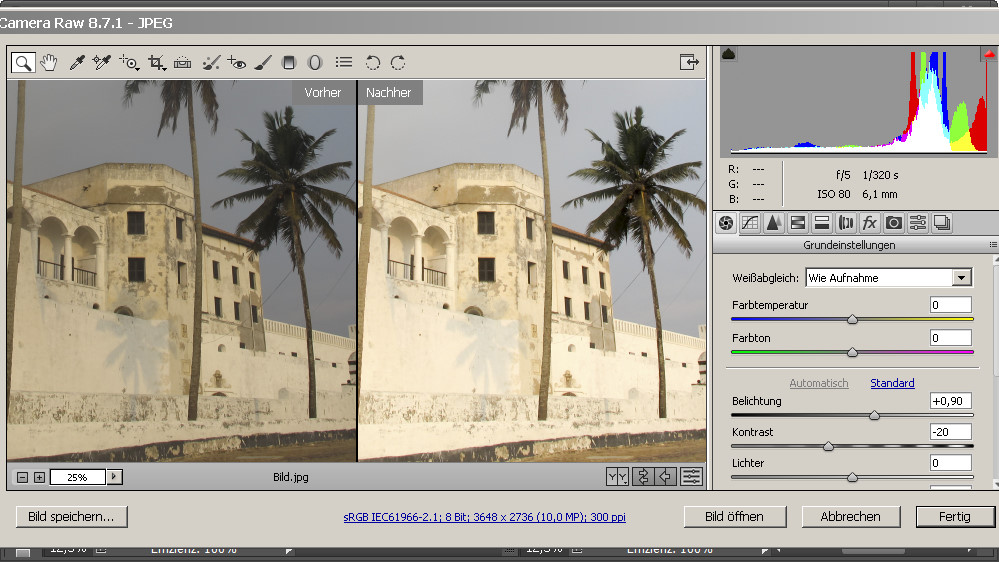The image size is (999, 562).
Task: Switch to the Lens Corrections tab icon
Action: coord(846,223)
